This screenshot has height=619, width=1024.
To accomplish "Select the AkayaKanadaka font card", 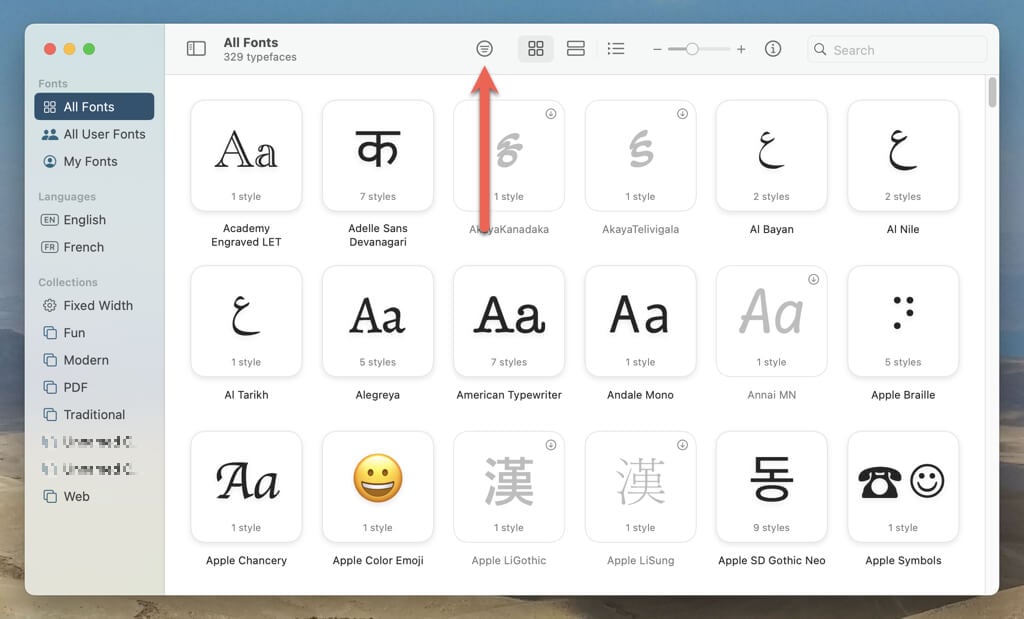I will click(509, 155).
